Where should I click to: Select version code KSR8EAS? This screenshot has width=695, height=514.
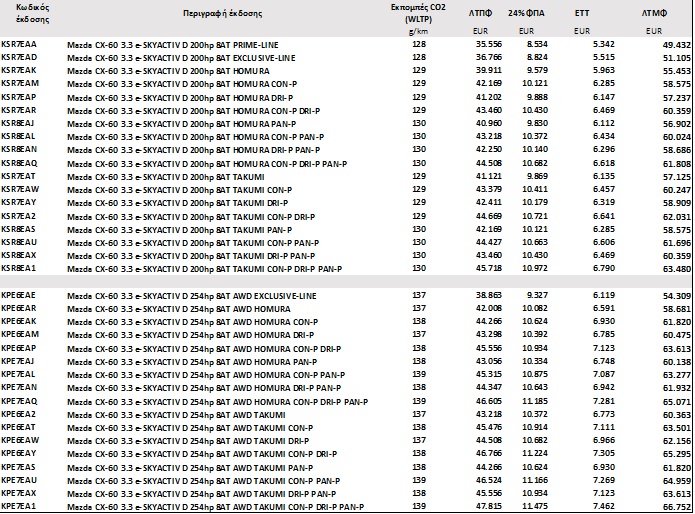point(18,229)
